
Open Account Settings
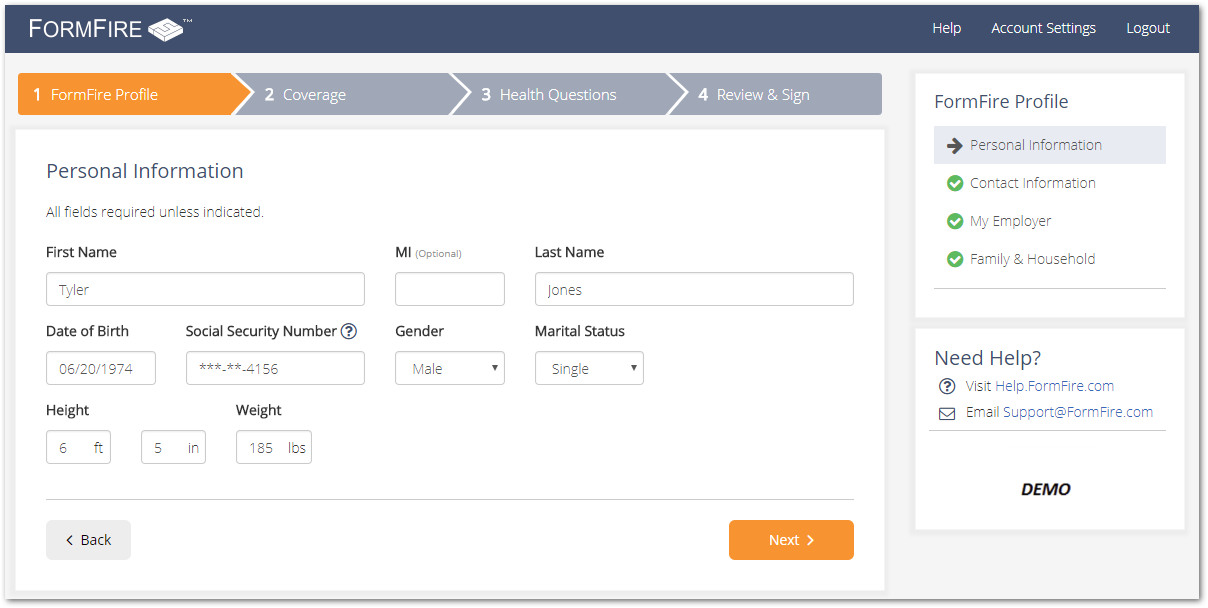(x=1043, y=28)
